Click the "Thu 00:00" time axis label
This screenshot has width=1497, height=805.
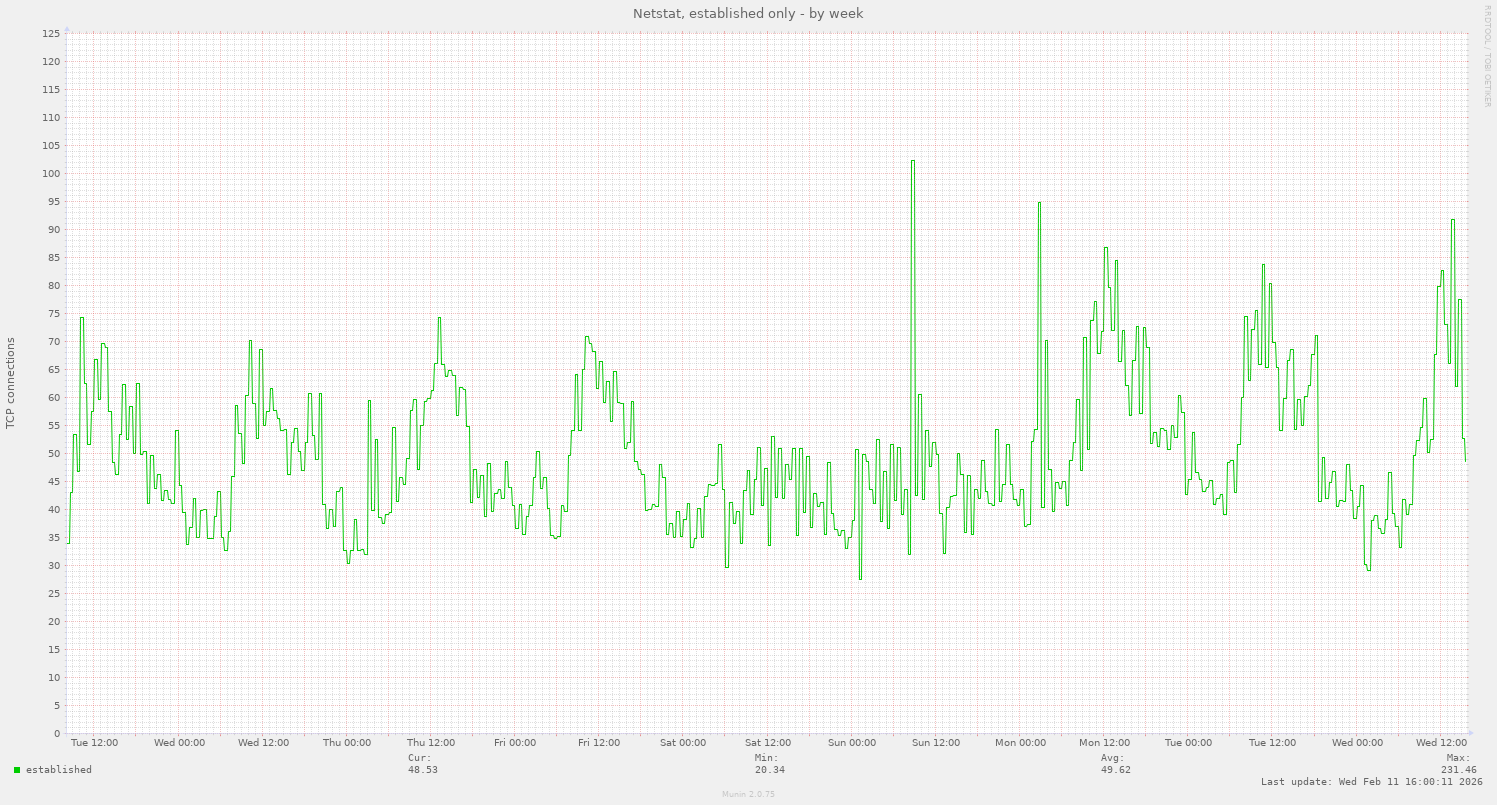pos(347,743)
